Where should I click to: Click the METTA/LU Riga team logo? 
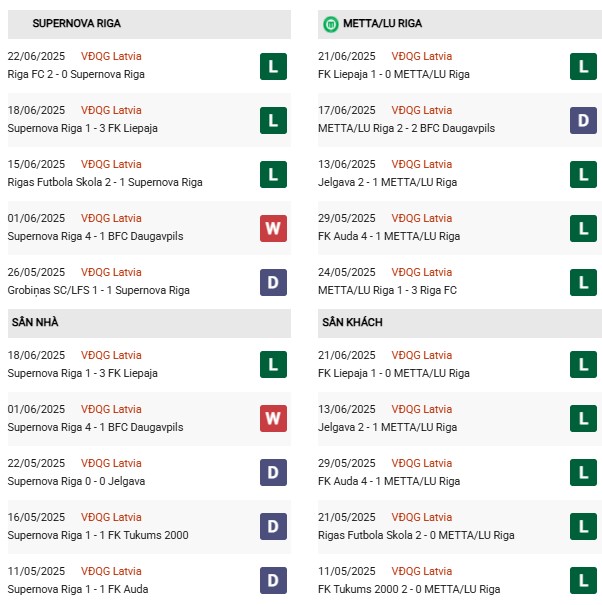pyautogui.click(x=330, y=23)
